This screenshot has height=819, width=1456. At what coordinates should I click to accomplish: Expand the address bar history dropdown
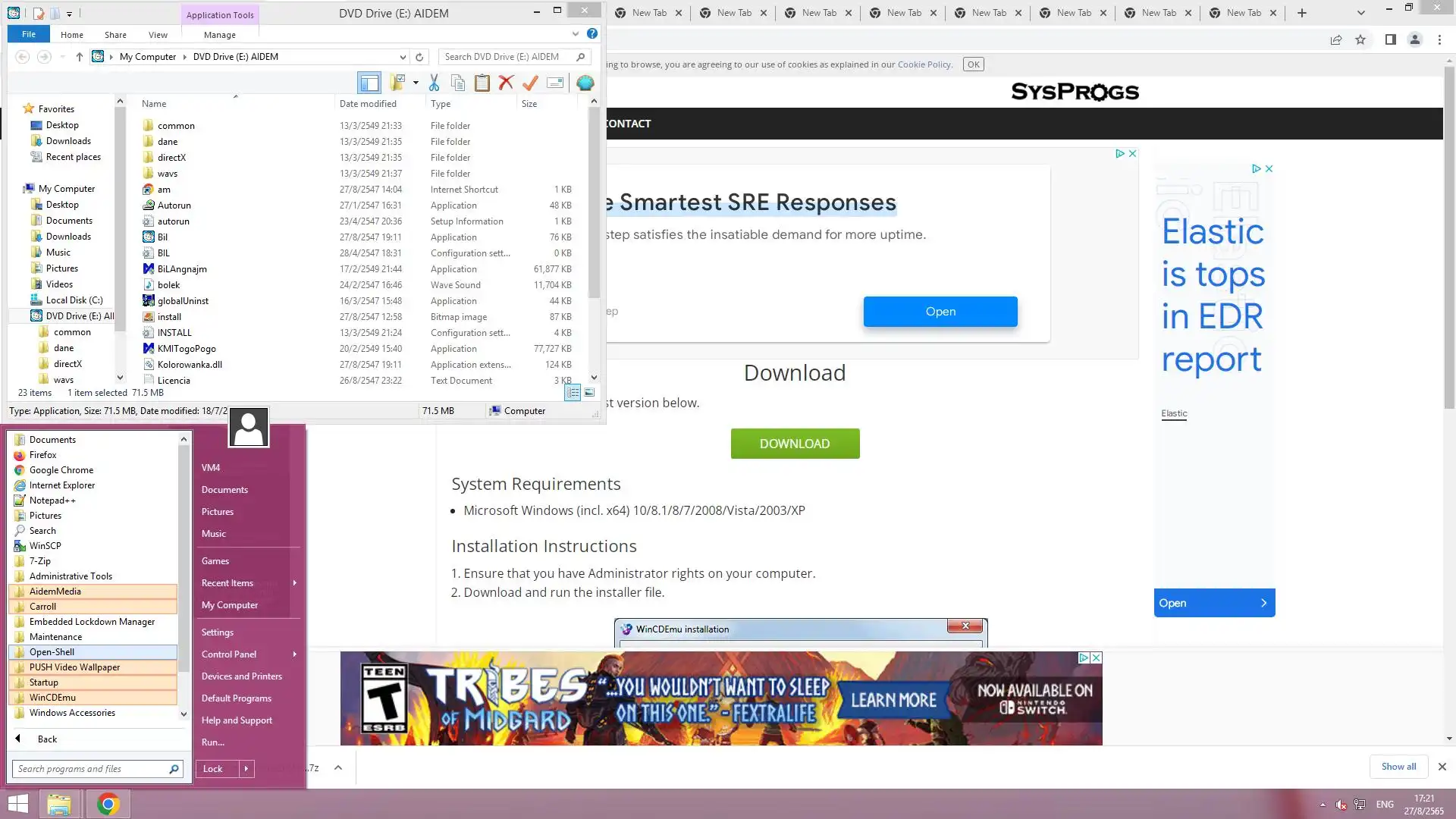coord(403,57)
